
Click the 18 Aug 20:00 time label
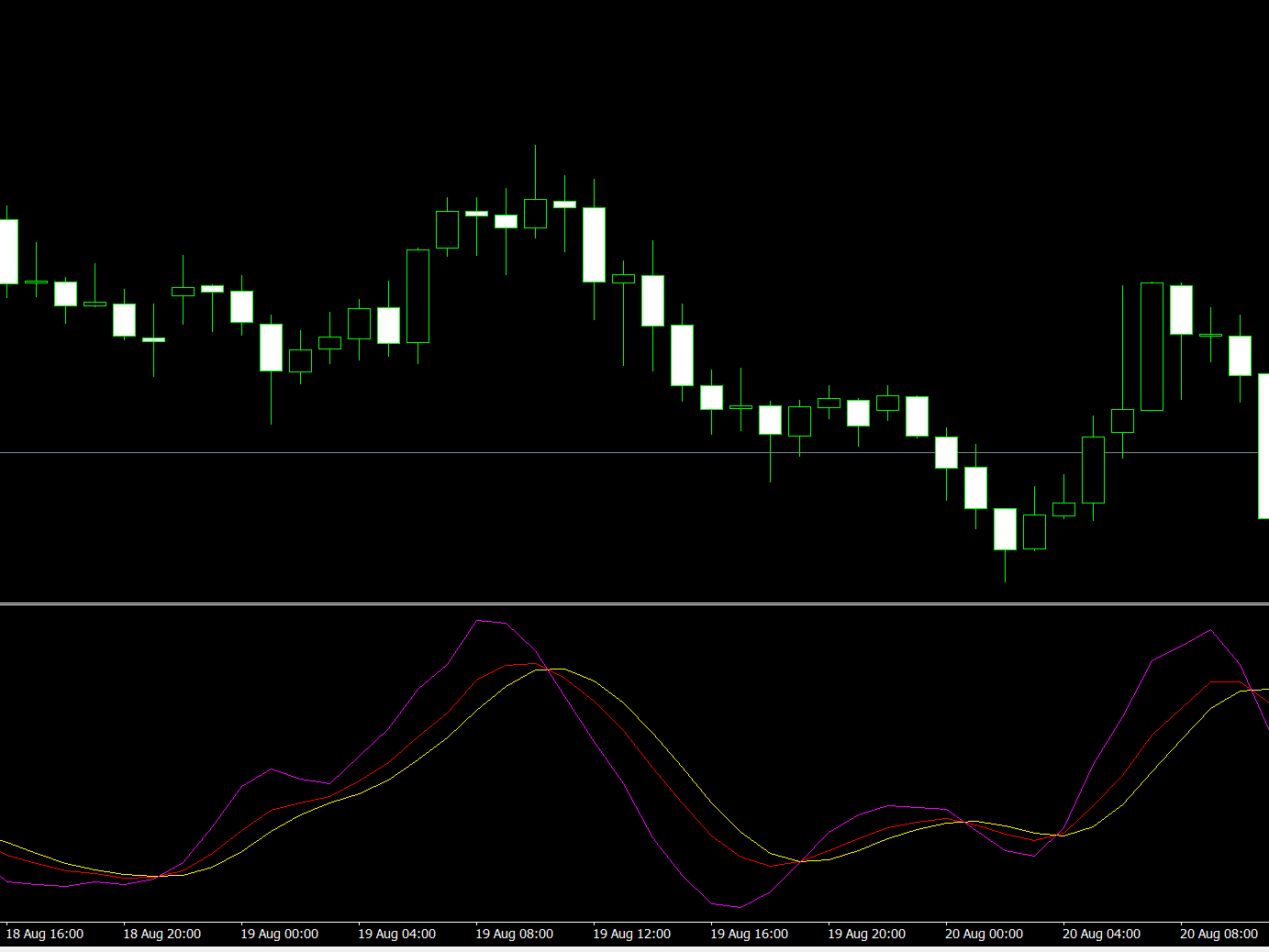(161, 934)
